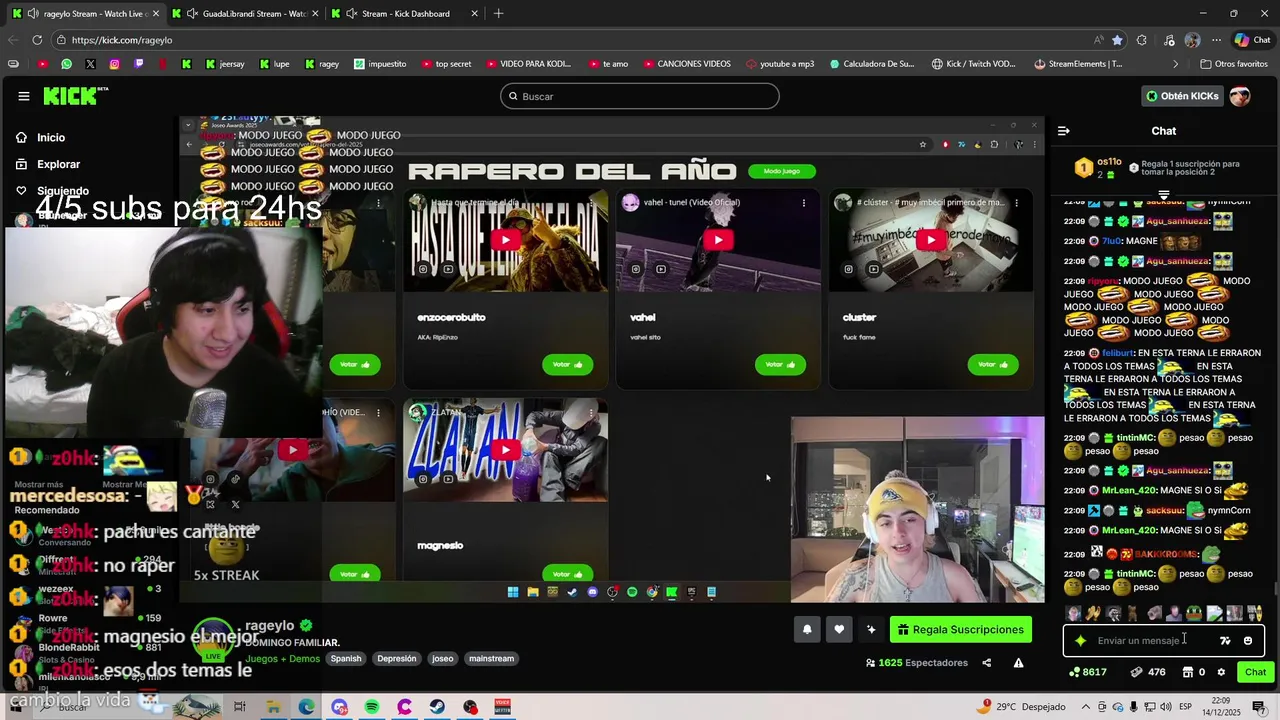Image resolution: width=1280 pixels, height=720 pixels.
Task: Open the channel points 8617 icon
Action: tap(1087, 672)
